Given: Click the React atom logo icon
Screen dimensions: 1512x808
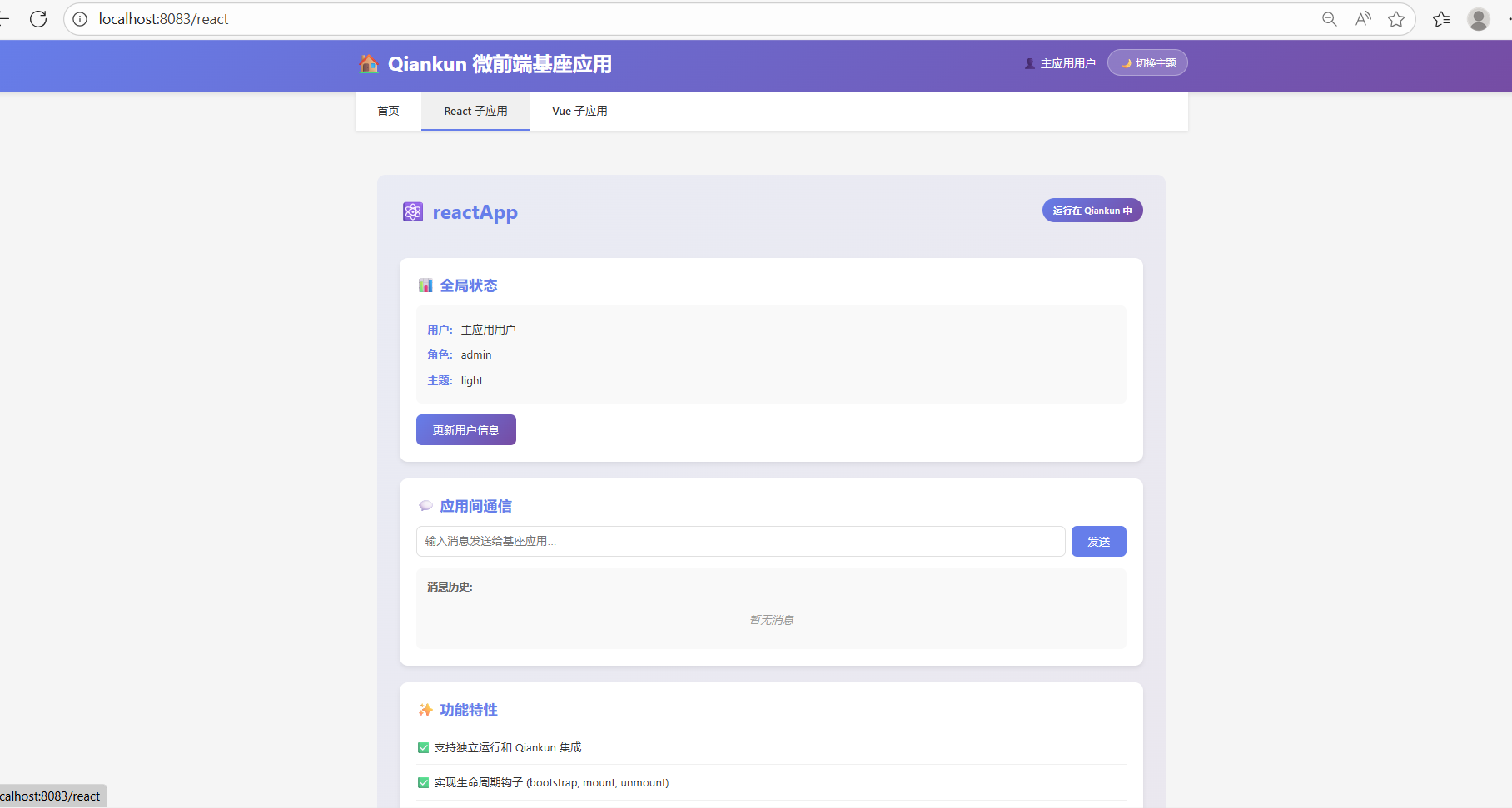Looking at the screenshot, I should [x=413, y=212].
